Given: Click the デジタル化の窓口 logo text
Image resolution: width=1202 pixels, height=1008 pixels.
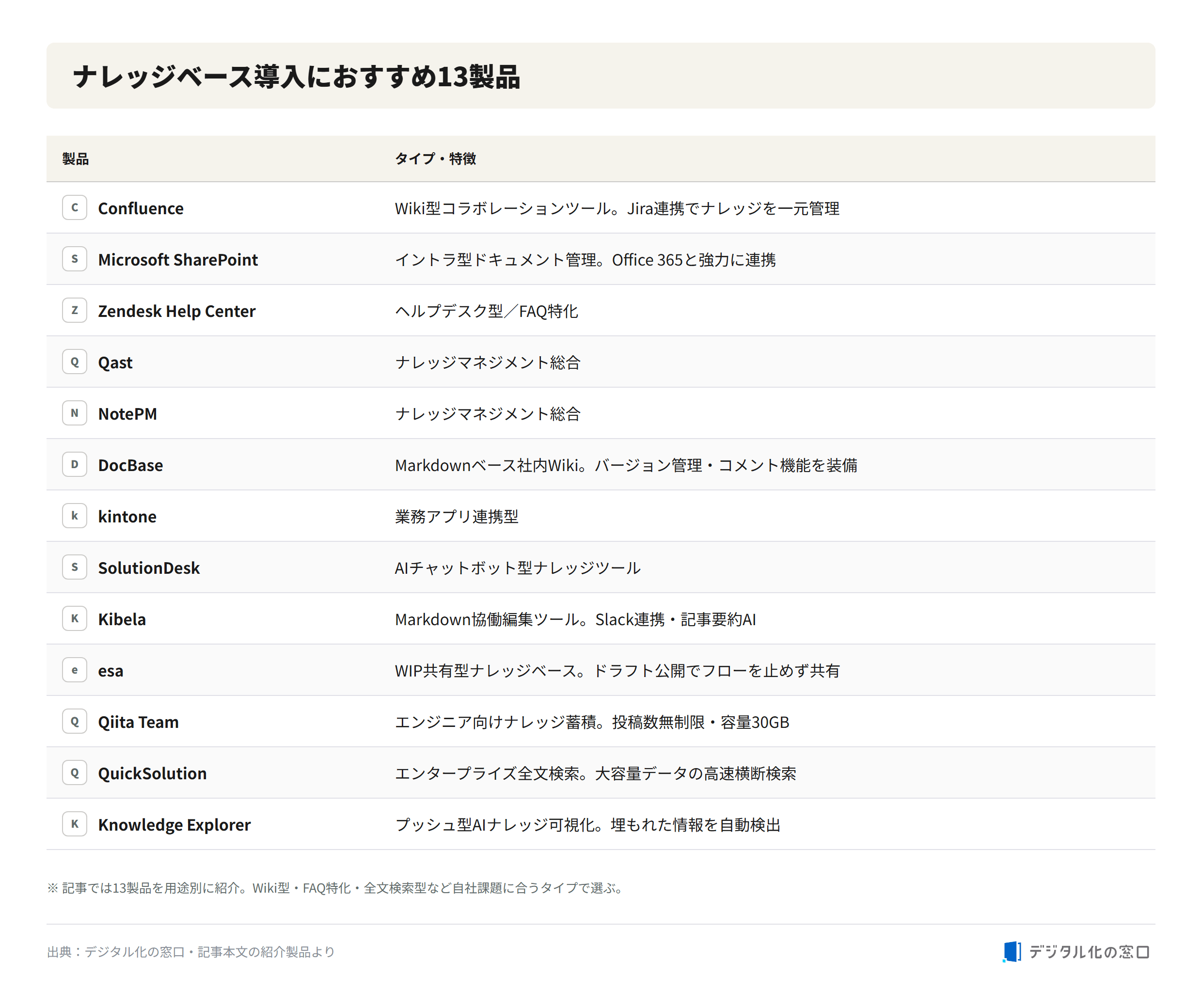Looking at the screenshot, I should (x=1089, y=952).
